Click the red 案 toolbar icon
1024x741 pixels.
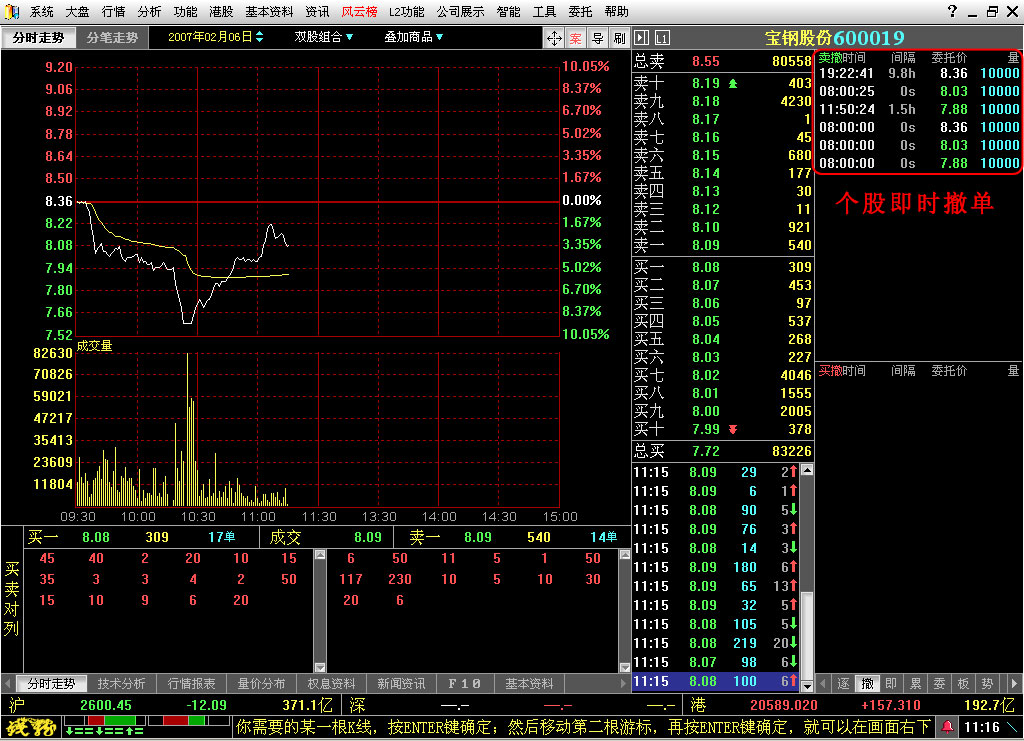(577, 38)
